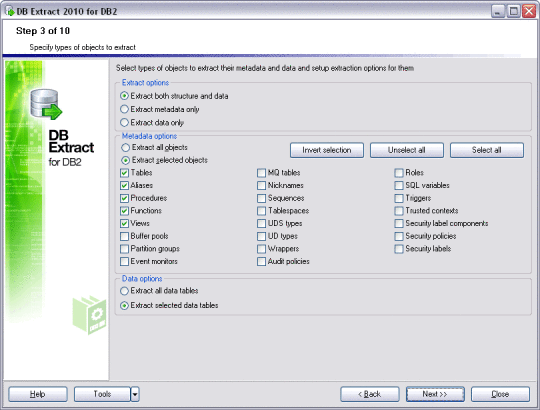Check the Sequences checkbox

[x=261, y=198]
